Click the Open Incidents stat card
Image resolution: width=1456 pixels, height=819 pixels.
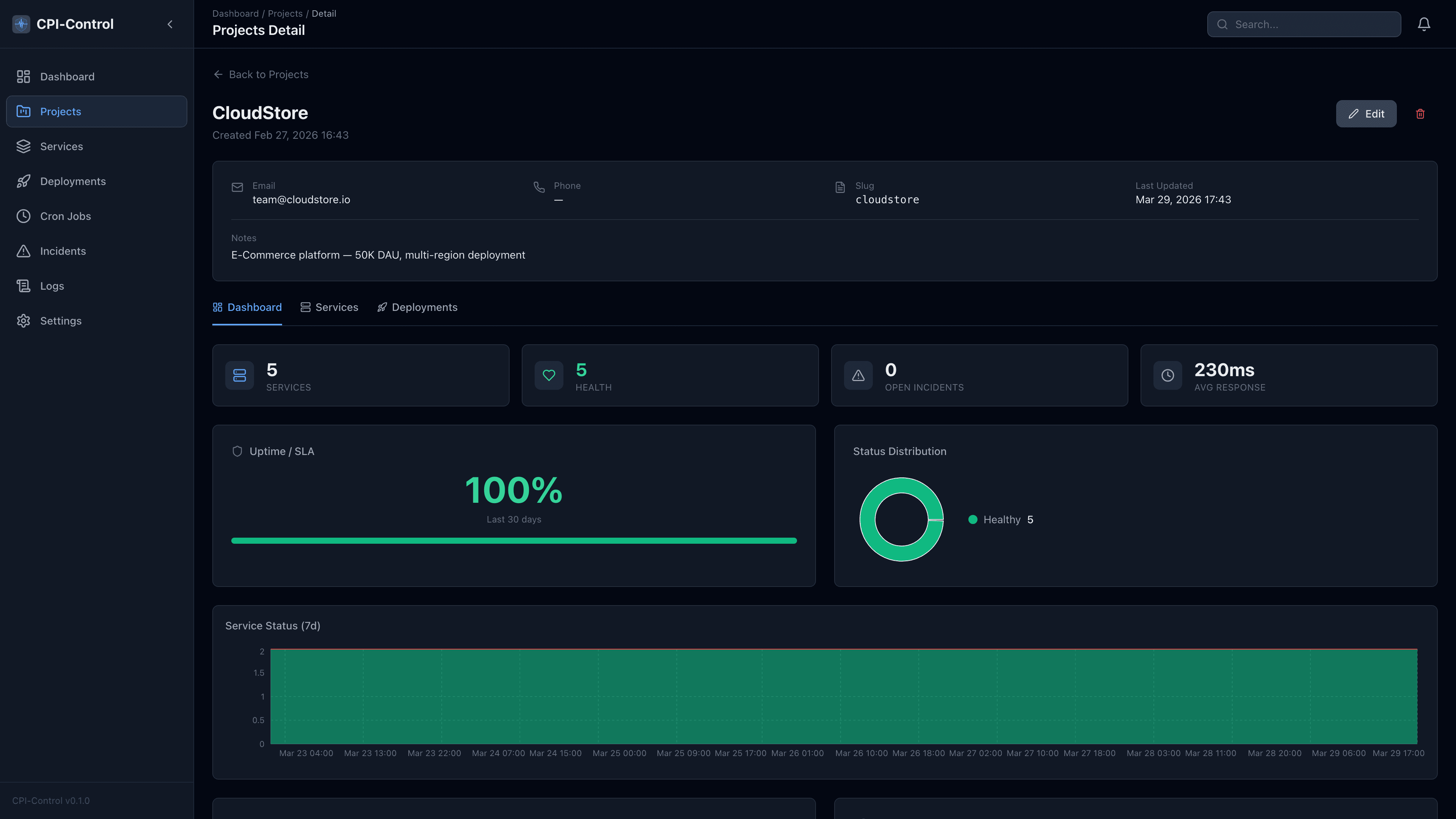979,375
